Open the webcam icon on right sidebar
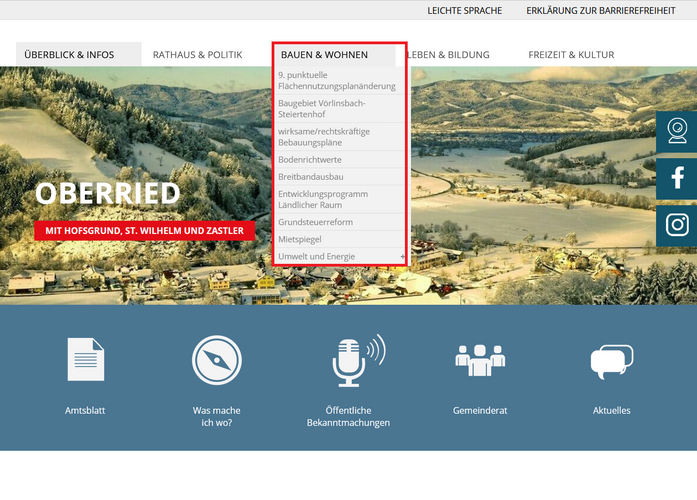The width and height of the screenshot is (697, 500). tap(677, 131)
